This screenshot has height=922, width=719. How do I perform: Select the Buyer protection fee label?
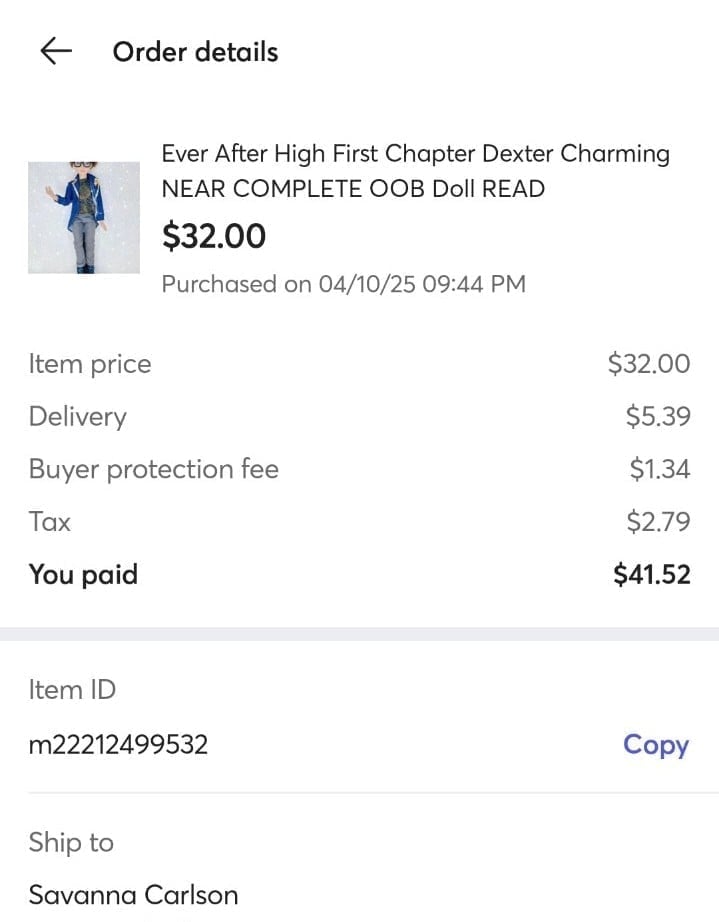pyautogui.click(x=153, y=469)
